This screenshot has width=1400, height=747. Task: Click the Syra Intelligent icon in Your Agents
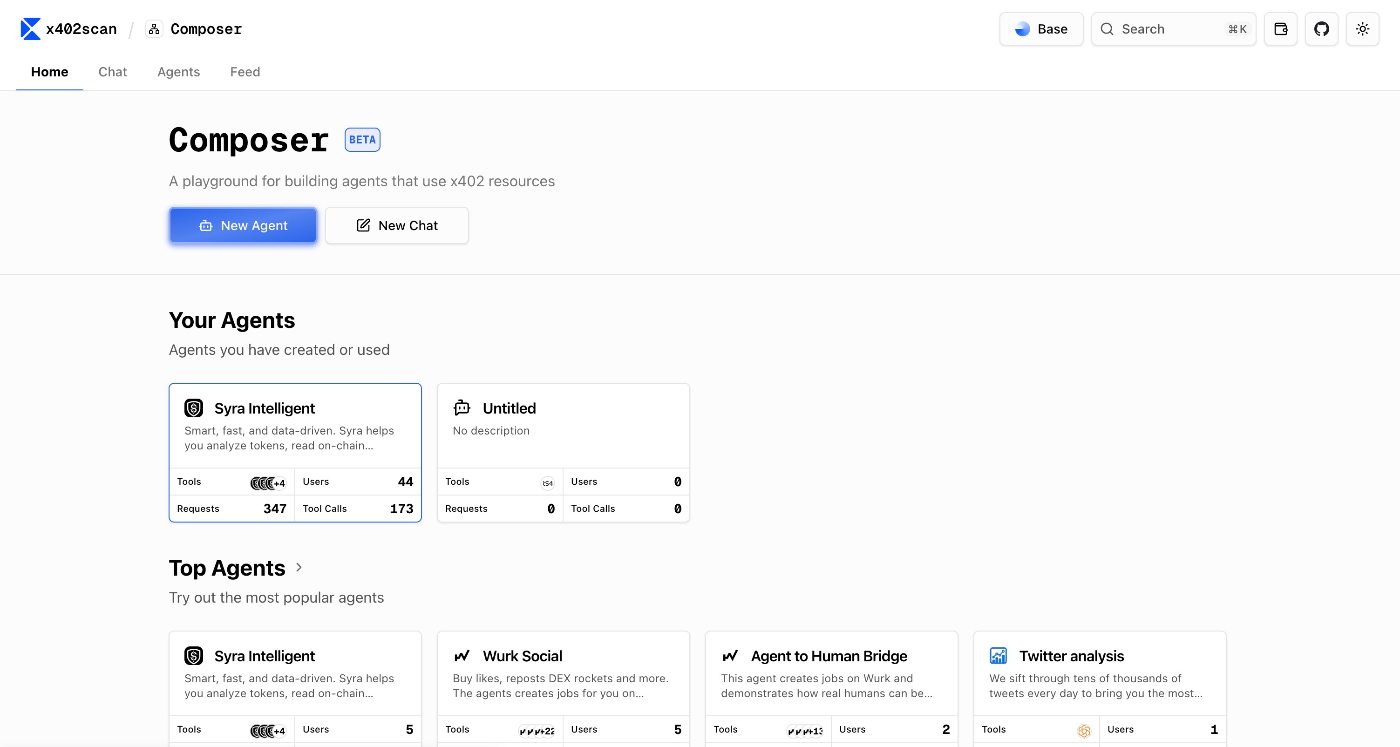point(194,408)
